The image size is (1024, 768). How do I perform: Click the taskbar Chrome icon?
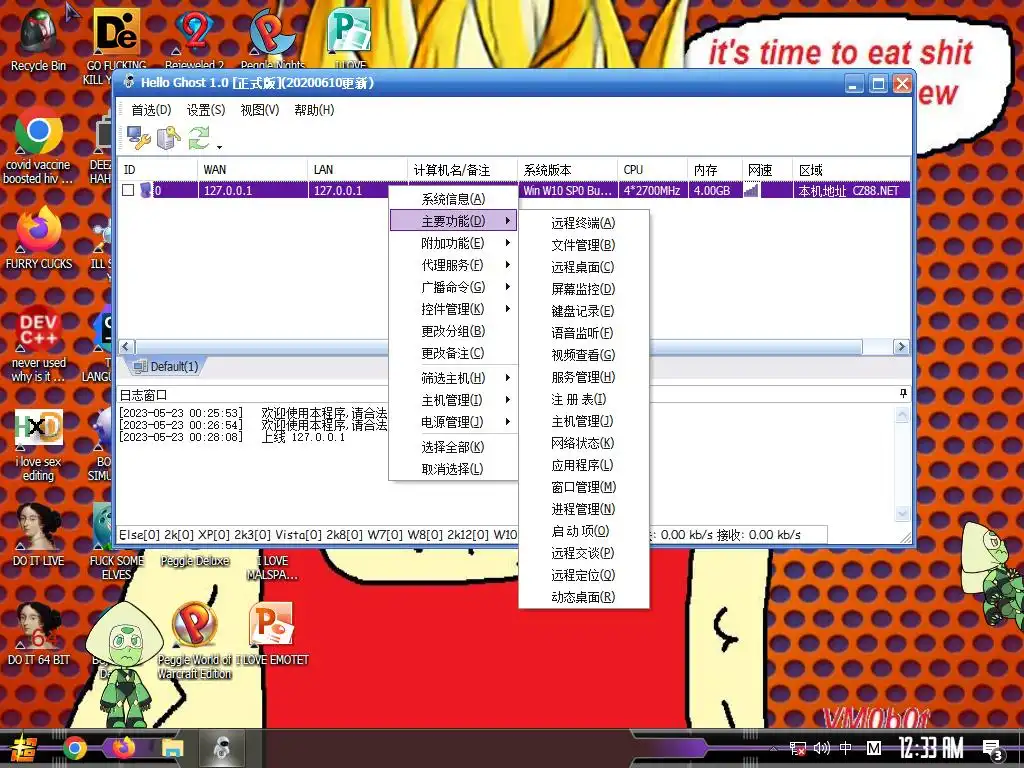[x=74, y=748]
